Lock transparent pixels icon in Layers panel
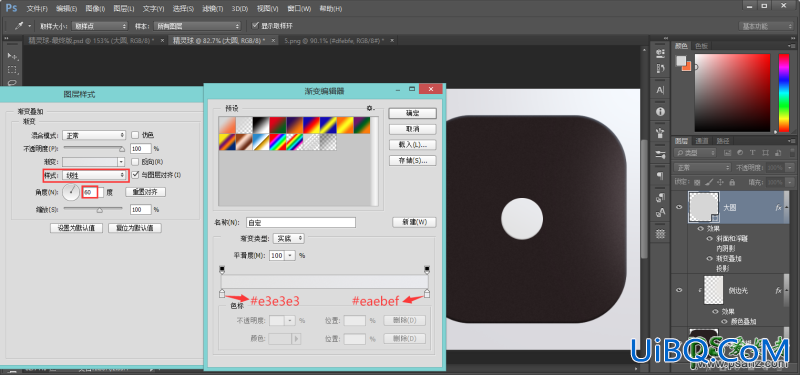Image resolution: width=800 pixels, height=375 pixels. click(697, 182)
